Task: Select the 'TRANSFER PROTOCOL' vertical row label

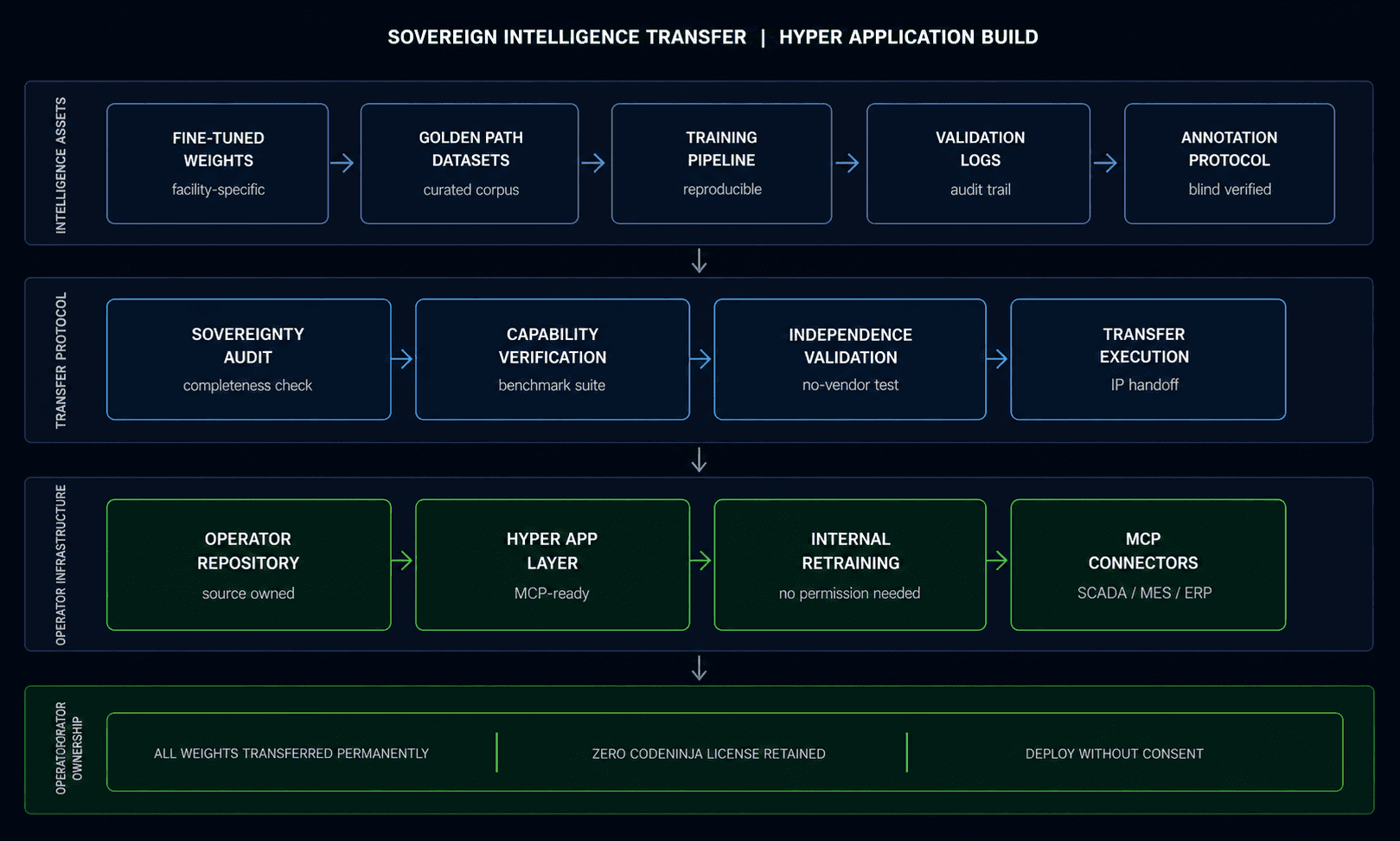Action: pyautogui.click(x=61, y=360)
